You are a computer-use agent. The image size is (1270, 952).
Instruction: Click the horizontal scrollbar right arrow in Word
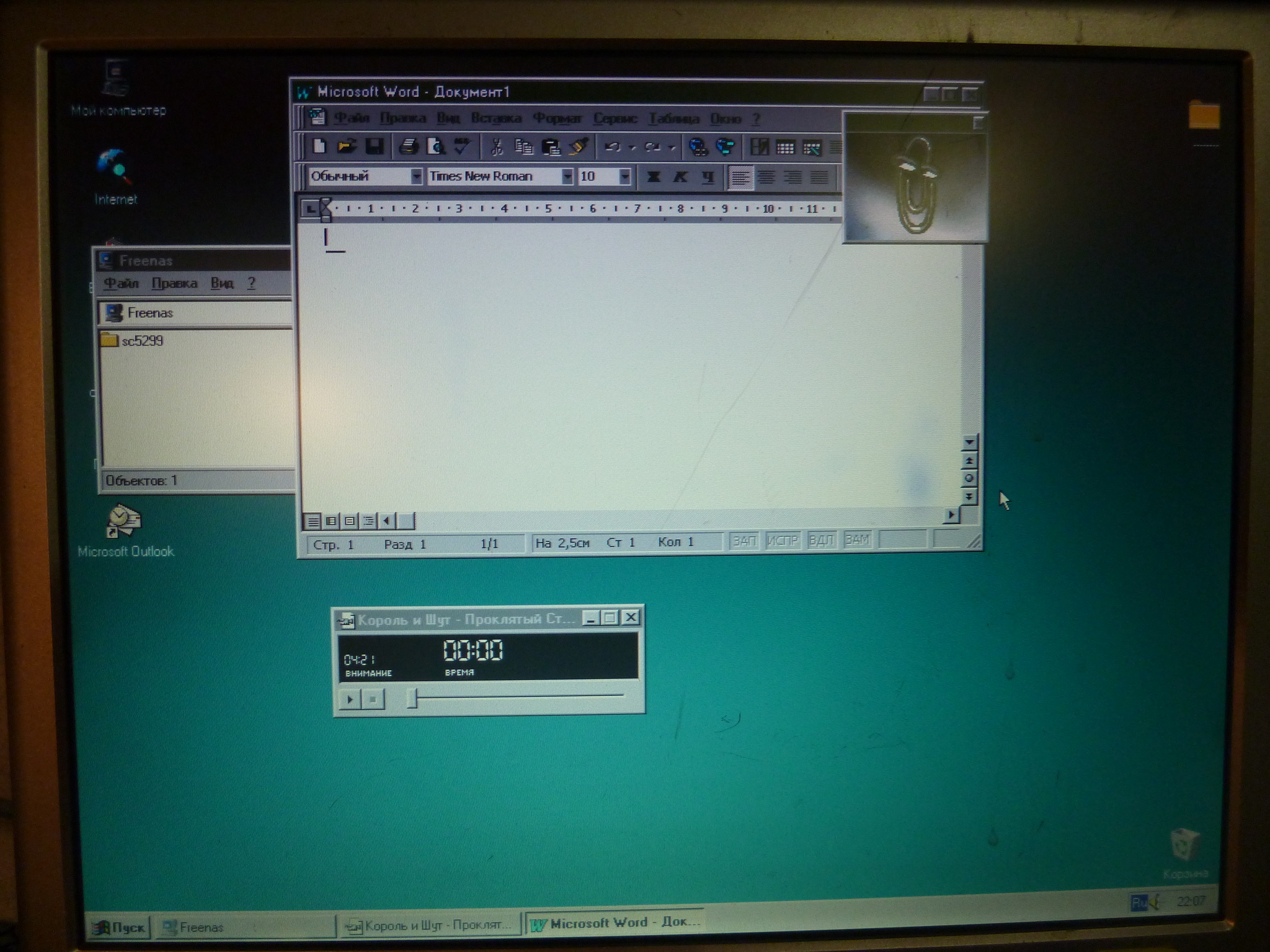(951, 514)
